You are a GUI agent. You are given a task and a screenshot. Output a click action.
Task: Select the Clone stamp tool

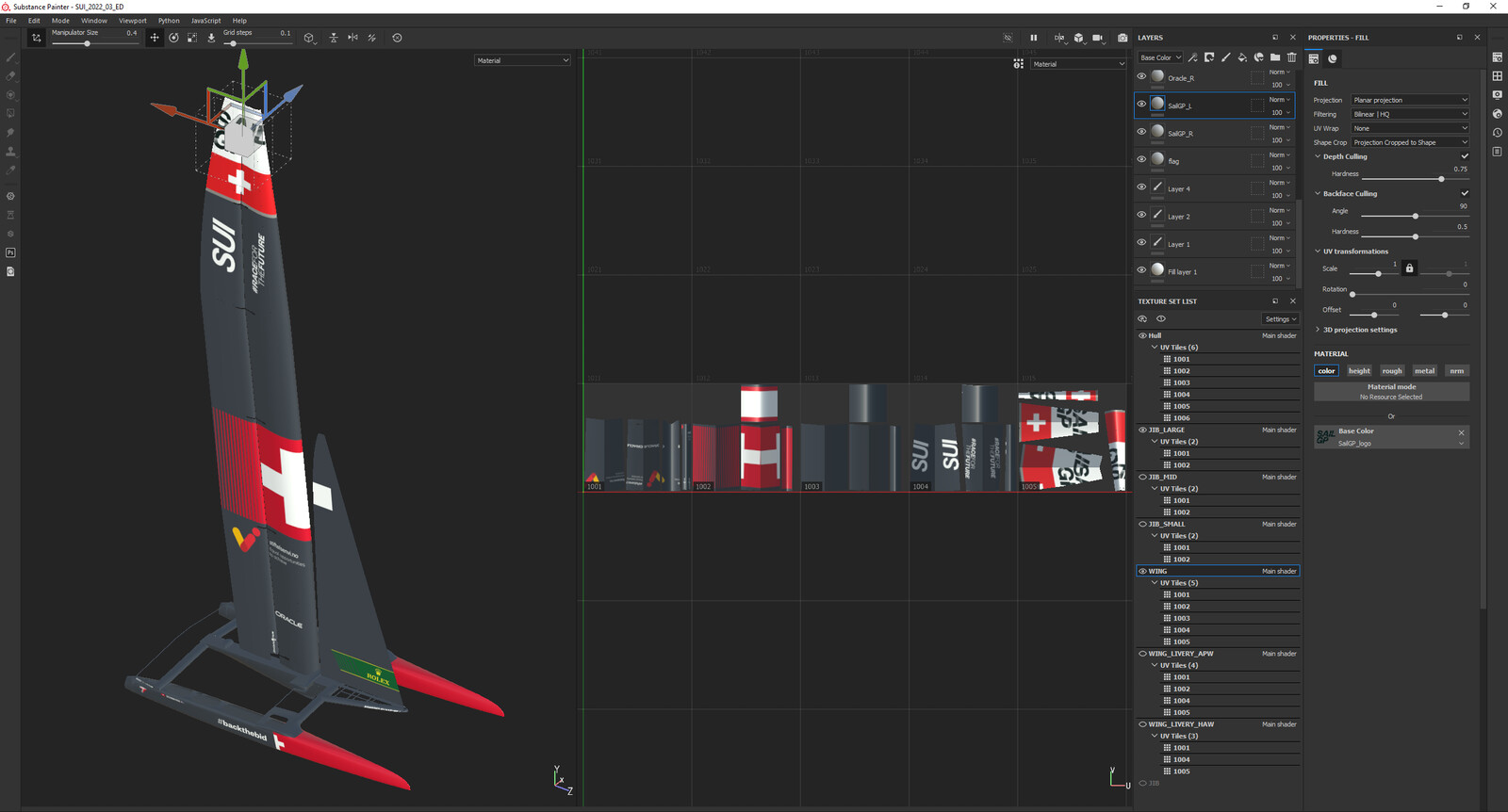pos(10,152)
